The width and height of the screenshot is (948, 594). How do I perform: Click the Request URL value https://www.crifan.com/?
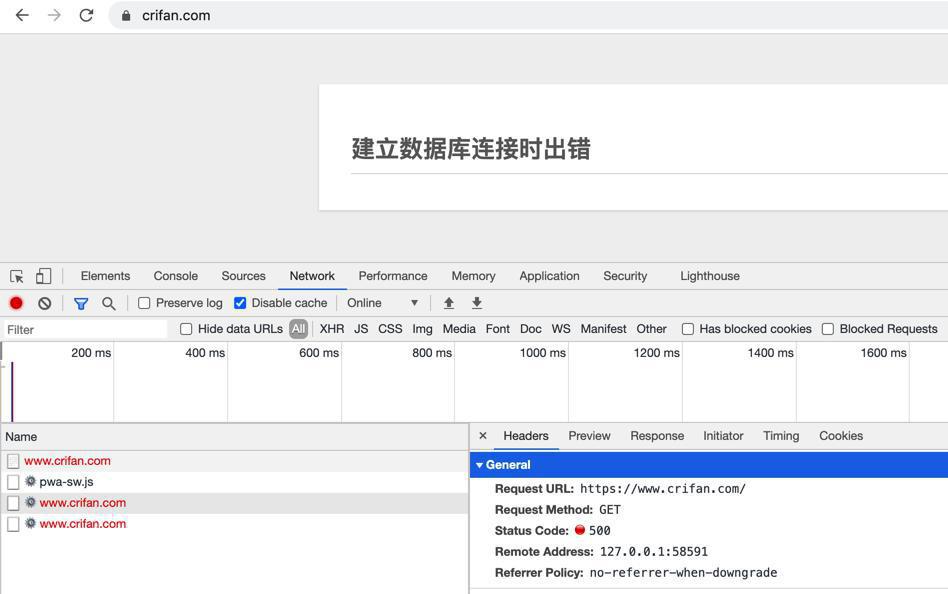pos(663,489)
